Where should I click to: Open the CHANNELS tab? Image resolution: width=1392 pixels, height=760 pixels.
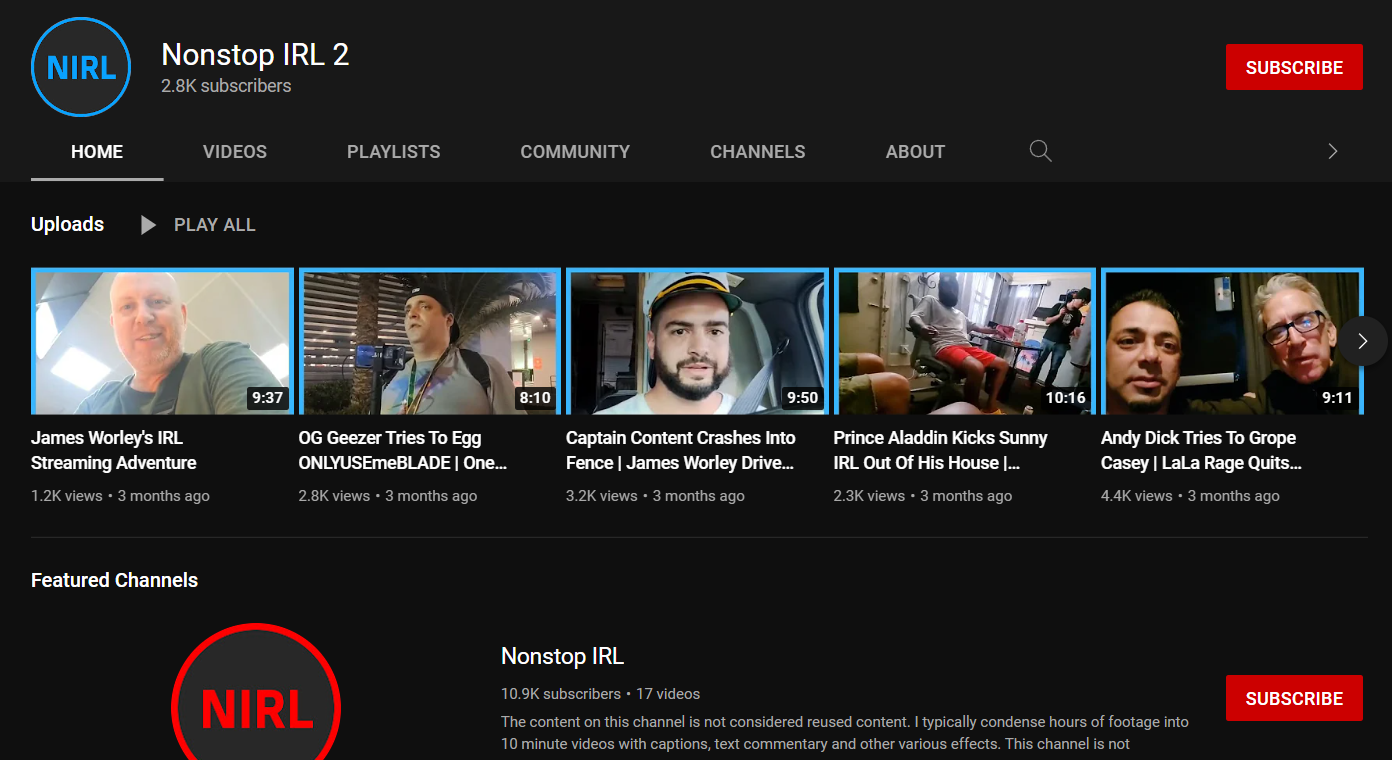(758, 152)
